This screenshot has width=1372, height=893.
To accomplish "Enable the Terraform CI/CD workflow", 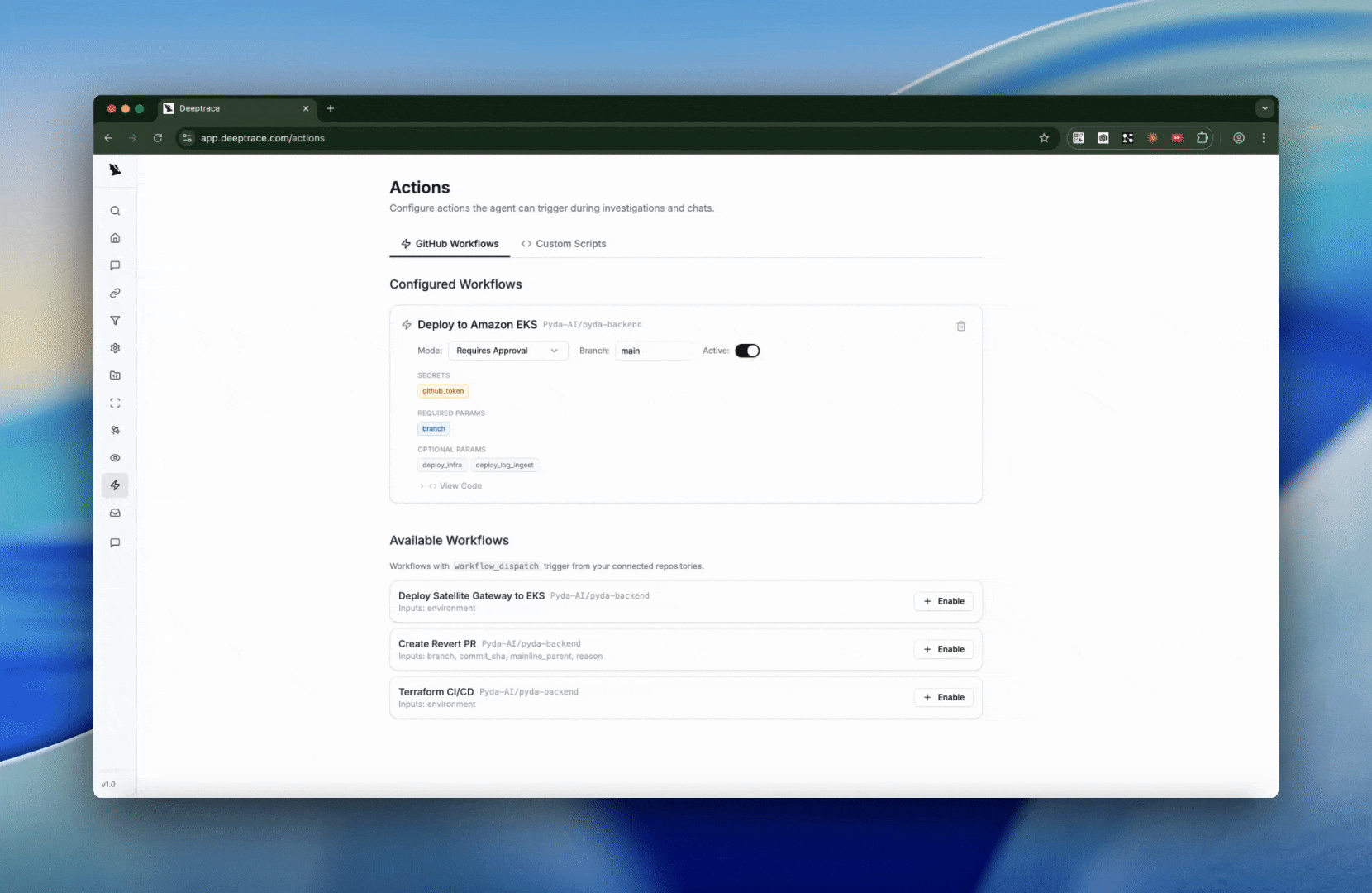I will pyautogui.click(x=944, y=697).
